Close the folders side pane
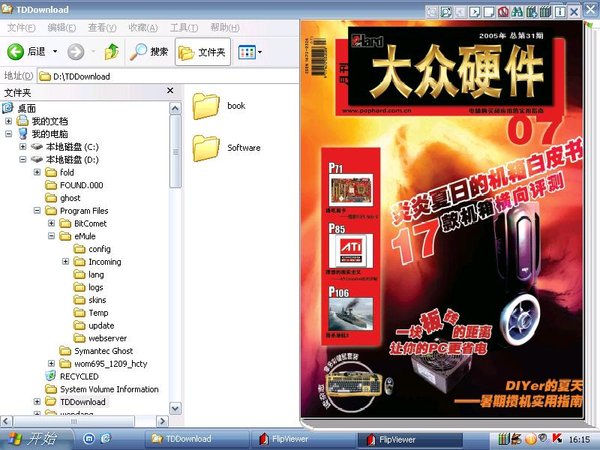The image size is (600, 450). point(176,93)
